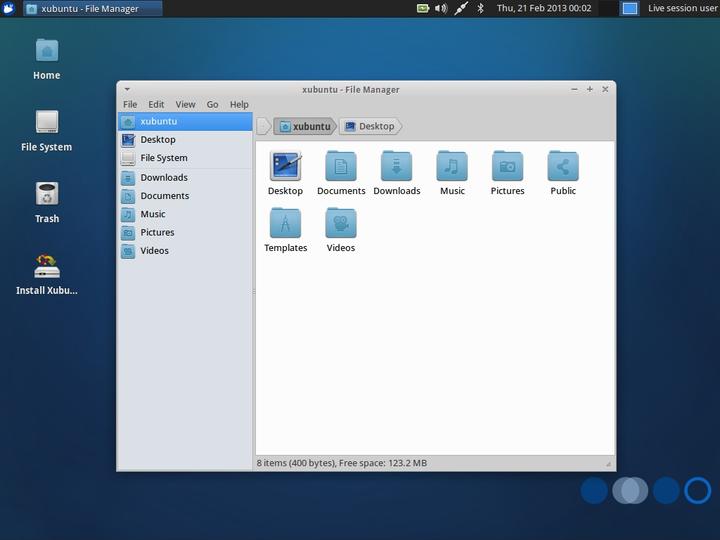Open the Live session user menu
720x540 pixels.
click(682, 8)
